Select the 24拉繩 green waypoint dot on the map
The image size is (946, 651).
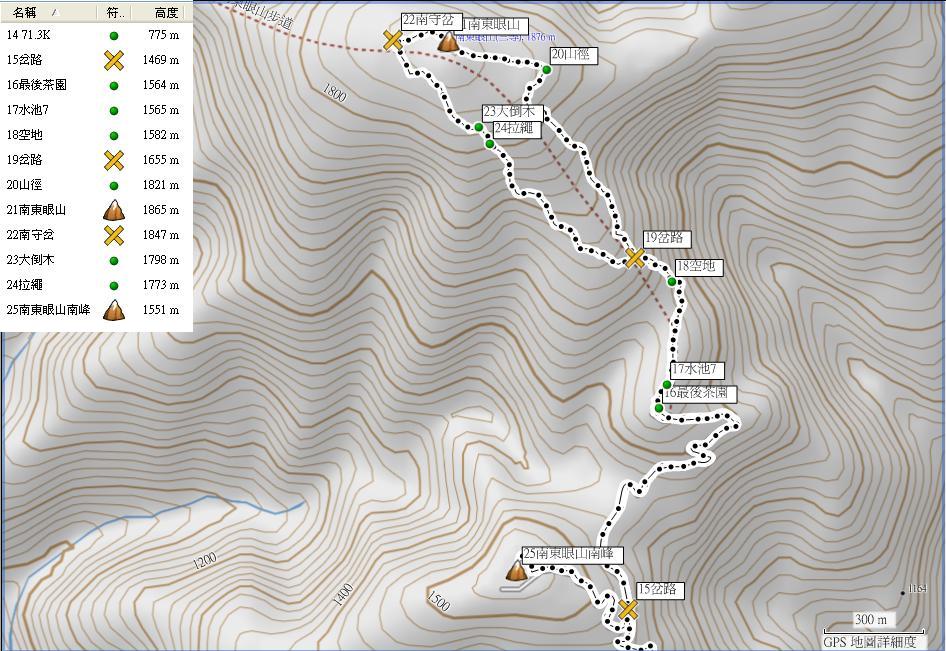(490, 144)
